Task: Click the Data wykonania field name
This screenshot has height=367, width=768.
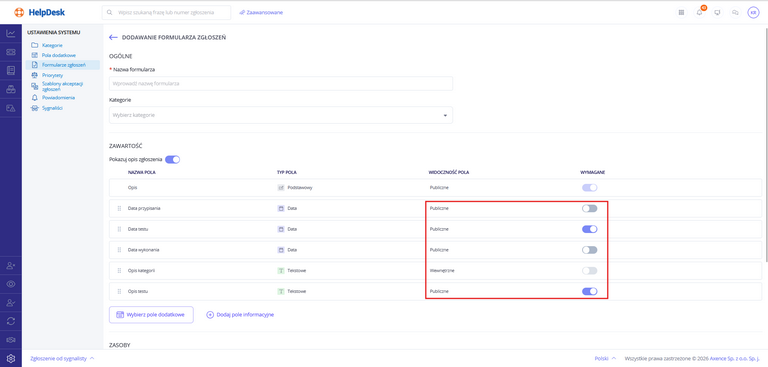Action: click(143, 250)
